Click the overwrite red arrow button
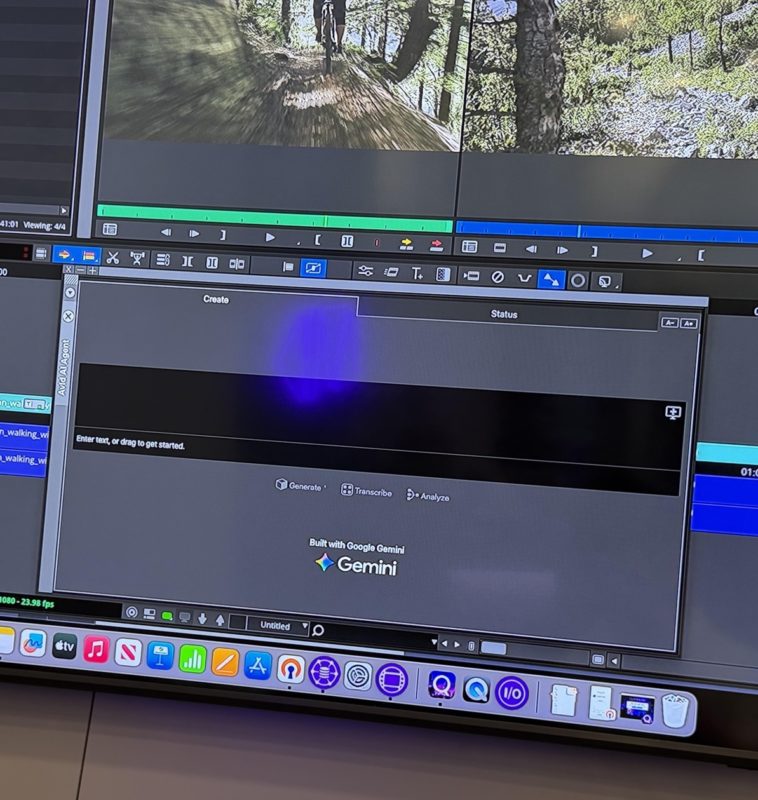758x800 pixels. (436, 245)
